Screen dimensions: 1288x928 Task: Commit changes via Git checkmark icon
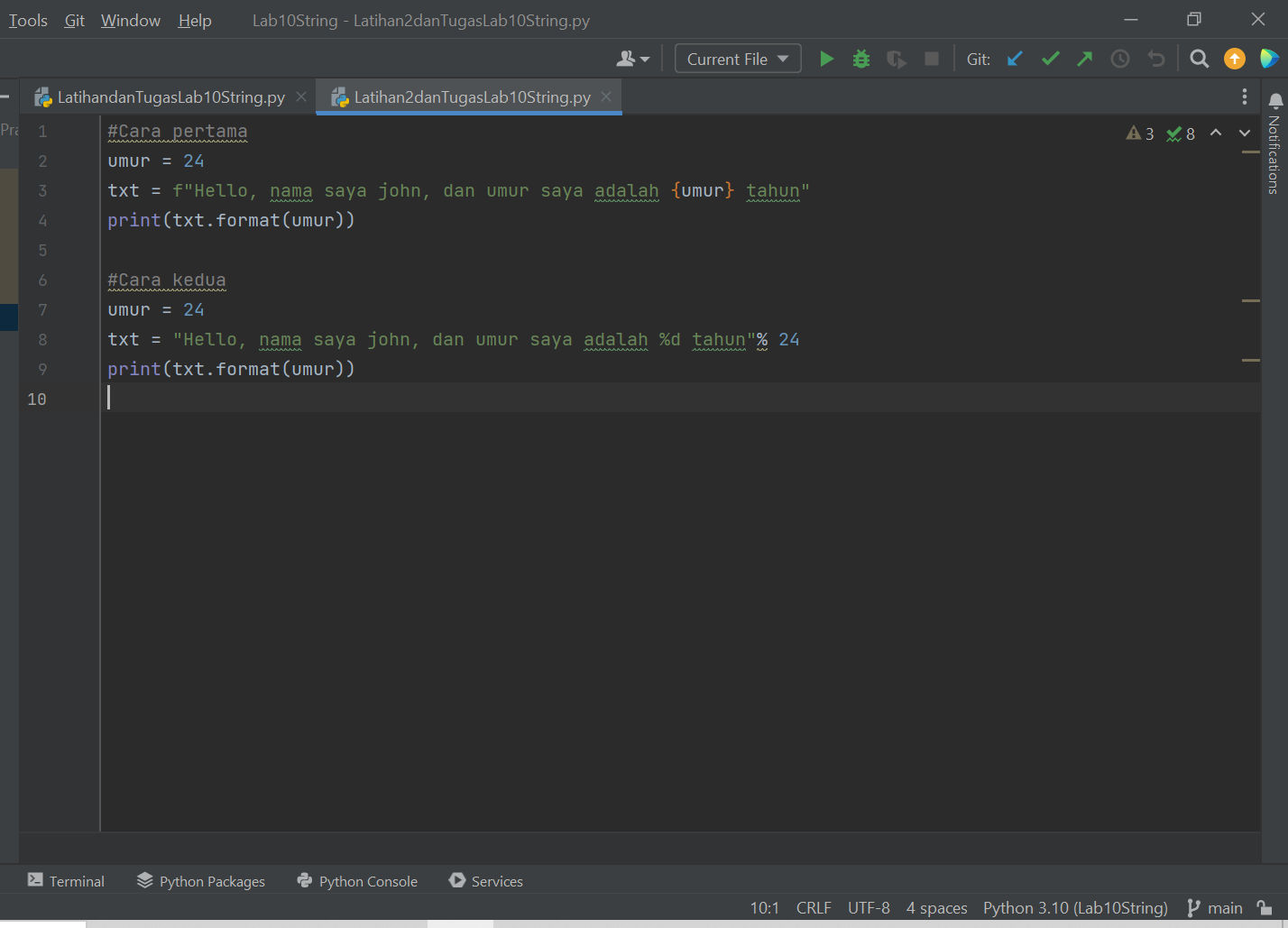[1049, 58]
